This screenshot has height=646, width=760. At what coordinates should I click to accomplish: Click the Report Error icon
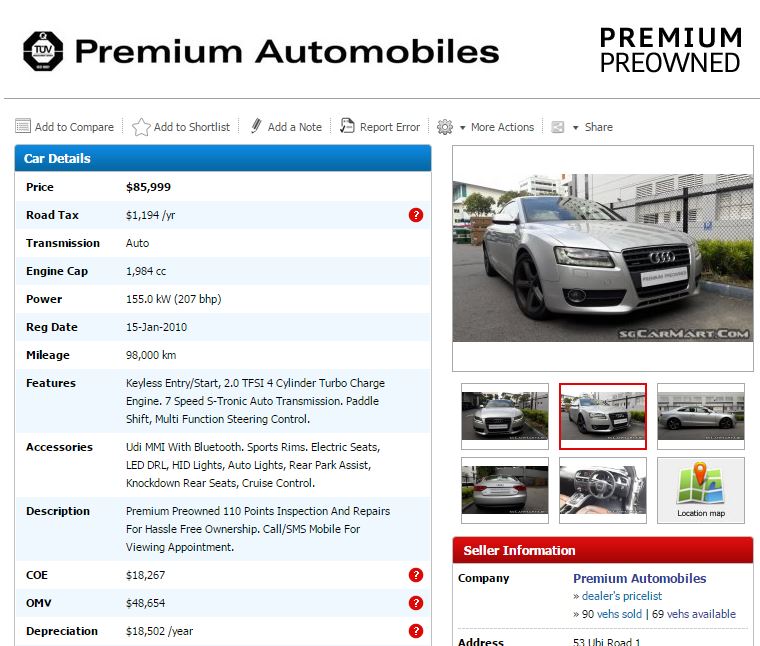[x=347, y=126]
